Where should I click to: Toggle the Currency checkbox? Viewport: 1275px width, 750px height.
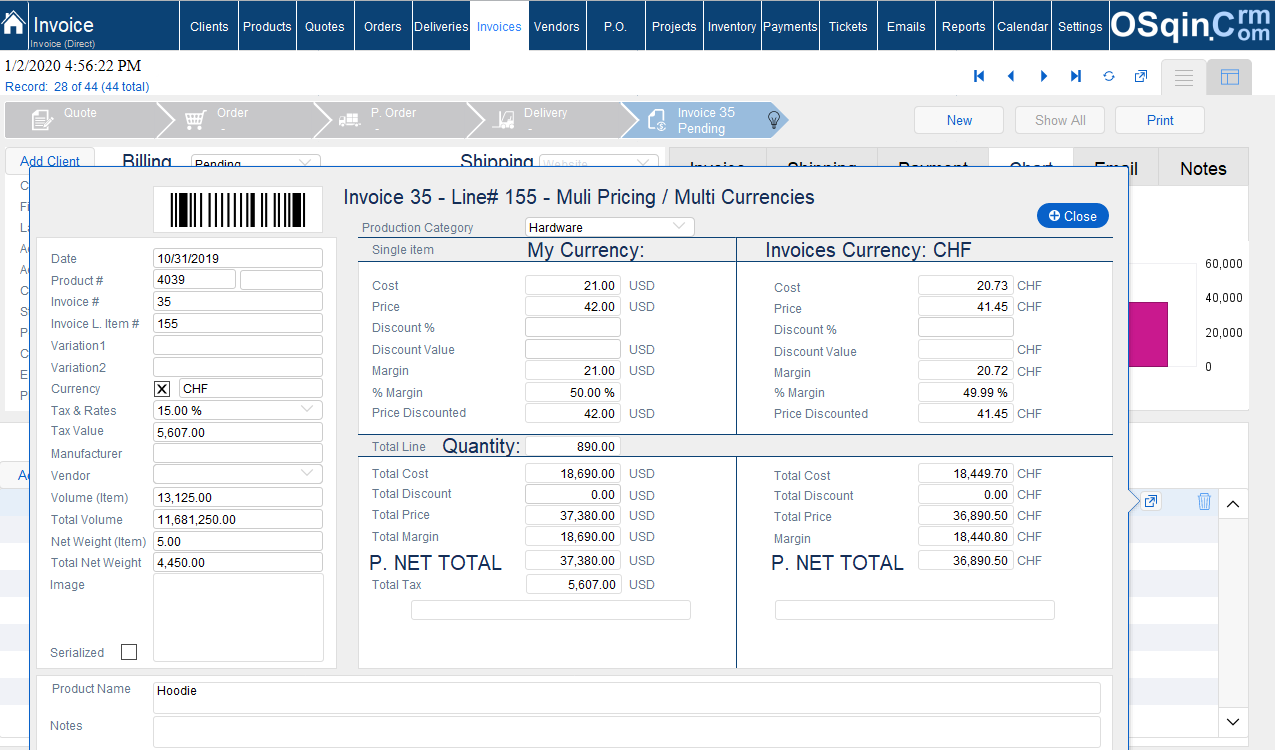coord(162,389)
